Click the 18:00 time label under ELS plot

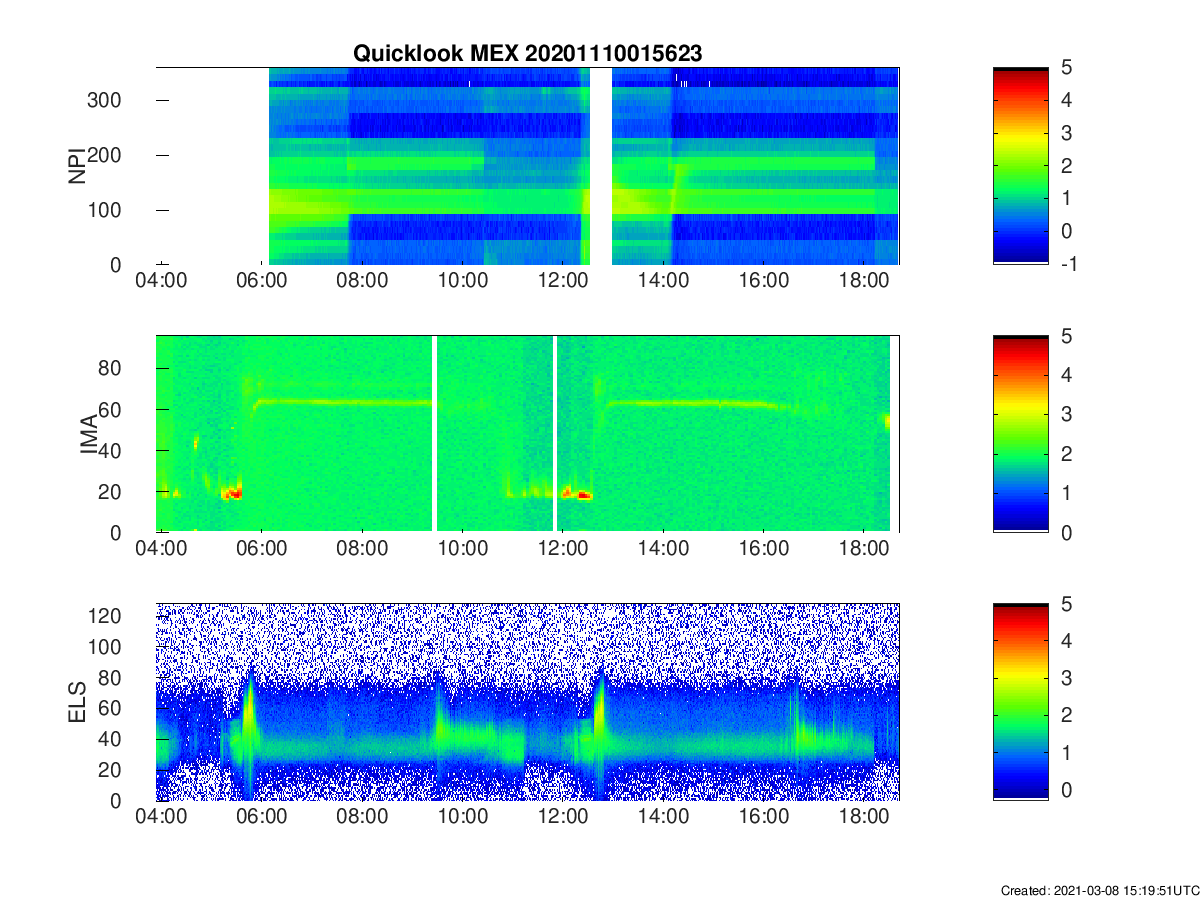click(x=864, y=818)
